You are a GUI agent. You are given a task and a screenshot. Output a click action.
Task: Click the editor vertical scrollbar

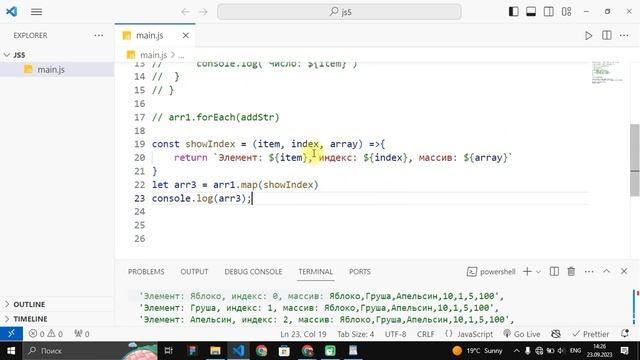635,159
